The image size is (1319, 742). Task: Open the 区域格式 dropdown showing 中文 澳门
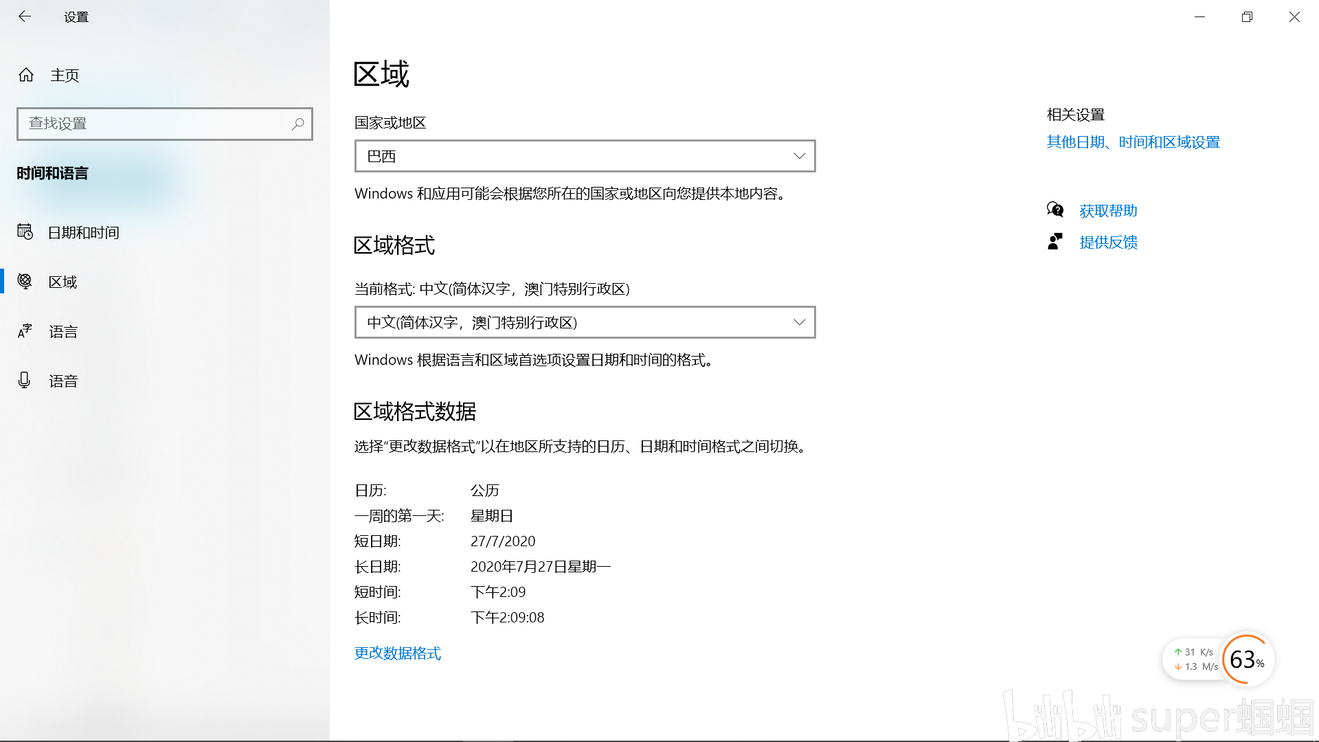(585, 322)
